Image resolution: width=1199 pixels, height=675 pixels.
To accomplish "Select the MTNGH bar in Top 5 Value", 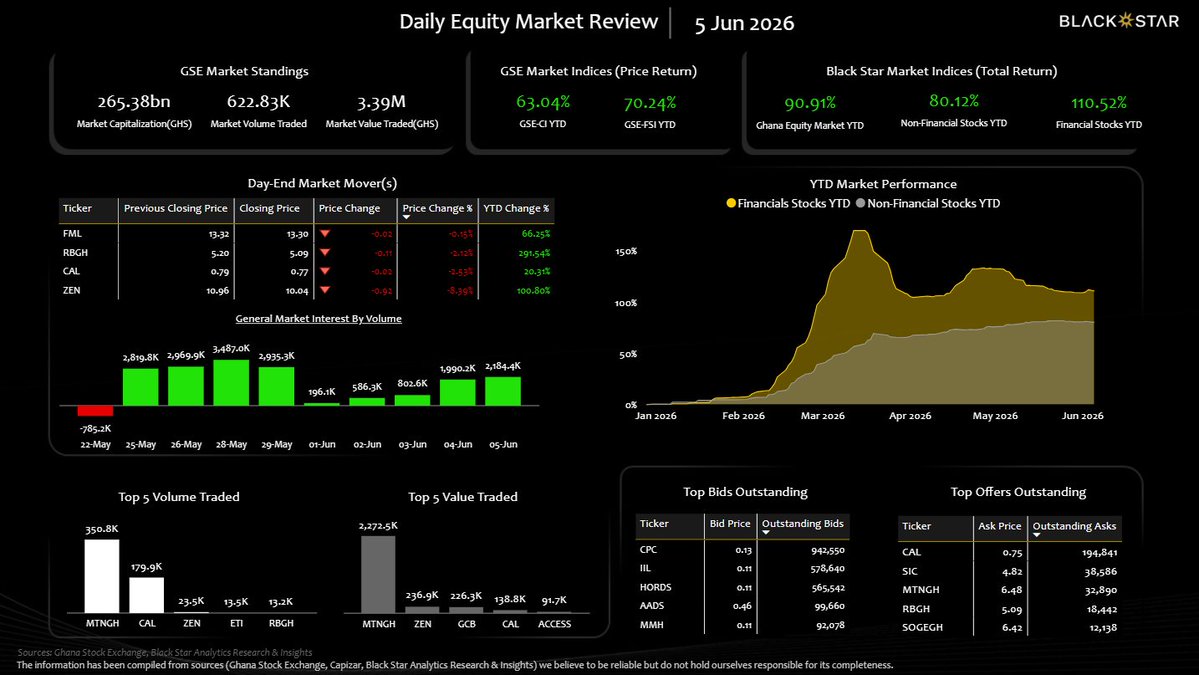I will (x=378, y=574).
